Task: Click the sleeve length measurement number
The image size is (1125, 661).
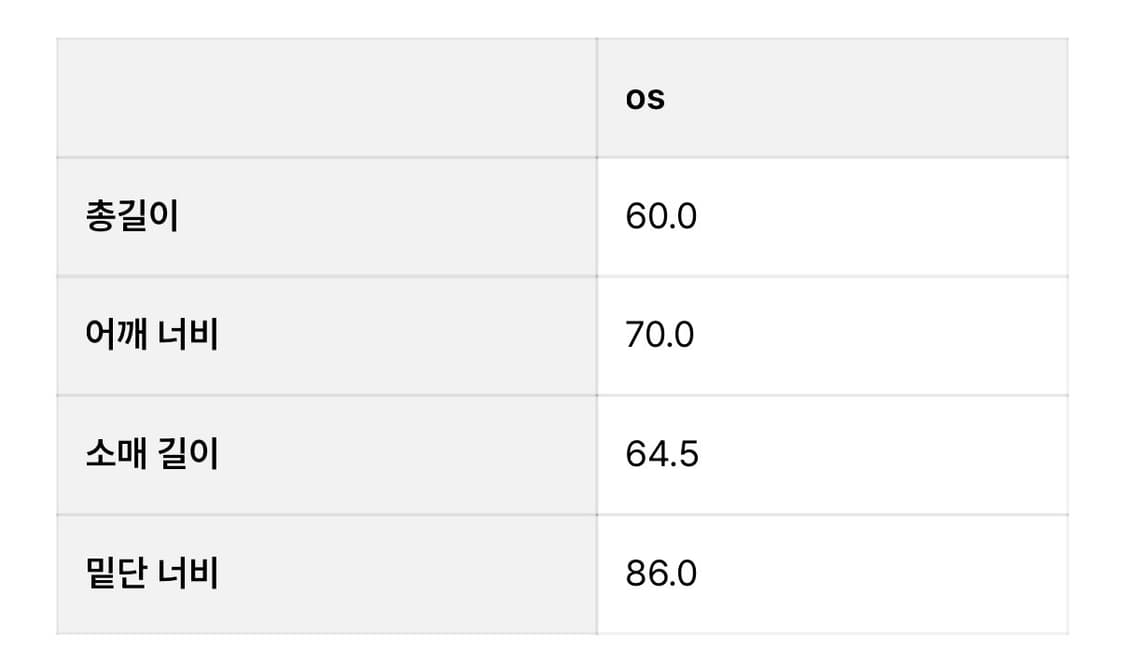Action: [662, 455]
